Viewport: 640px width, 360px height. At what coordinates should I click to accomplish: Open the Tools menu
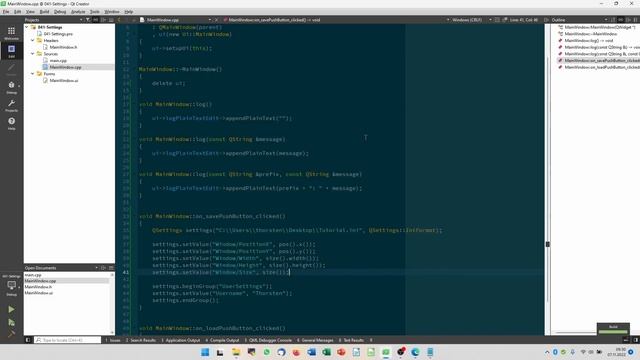[x=95, y=12]
